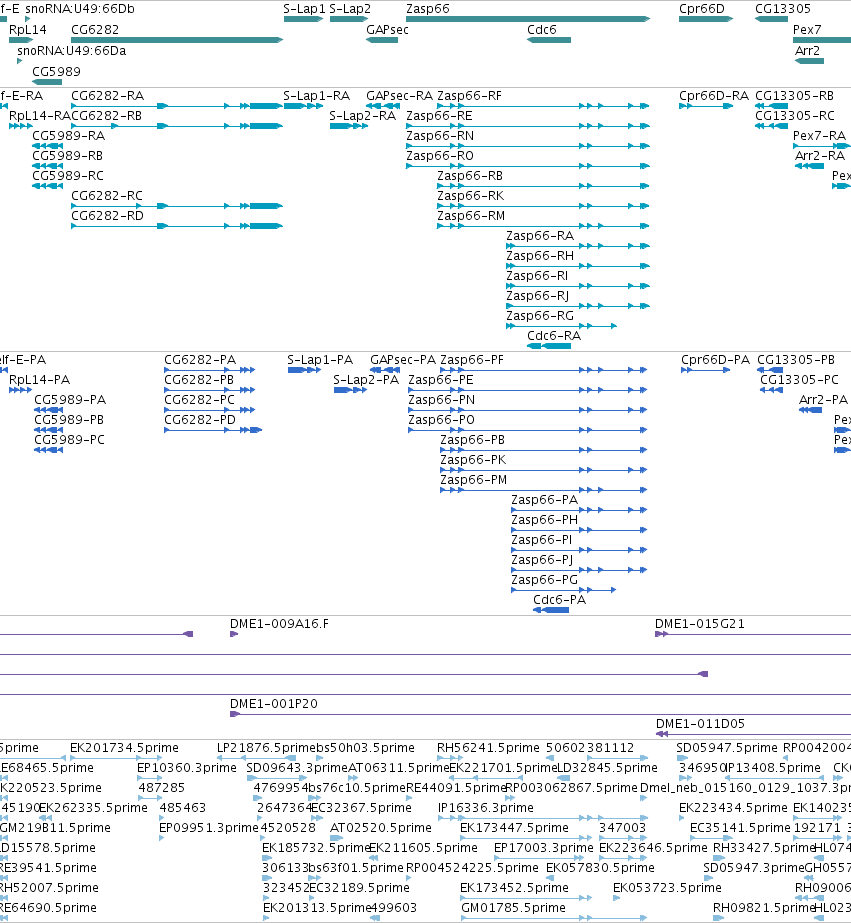The height and width of the screenshot is (923, 851).
Task: Click polypeptide Cdc6-PA
Action: [551, 610]
